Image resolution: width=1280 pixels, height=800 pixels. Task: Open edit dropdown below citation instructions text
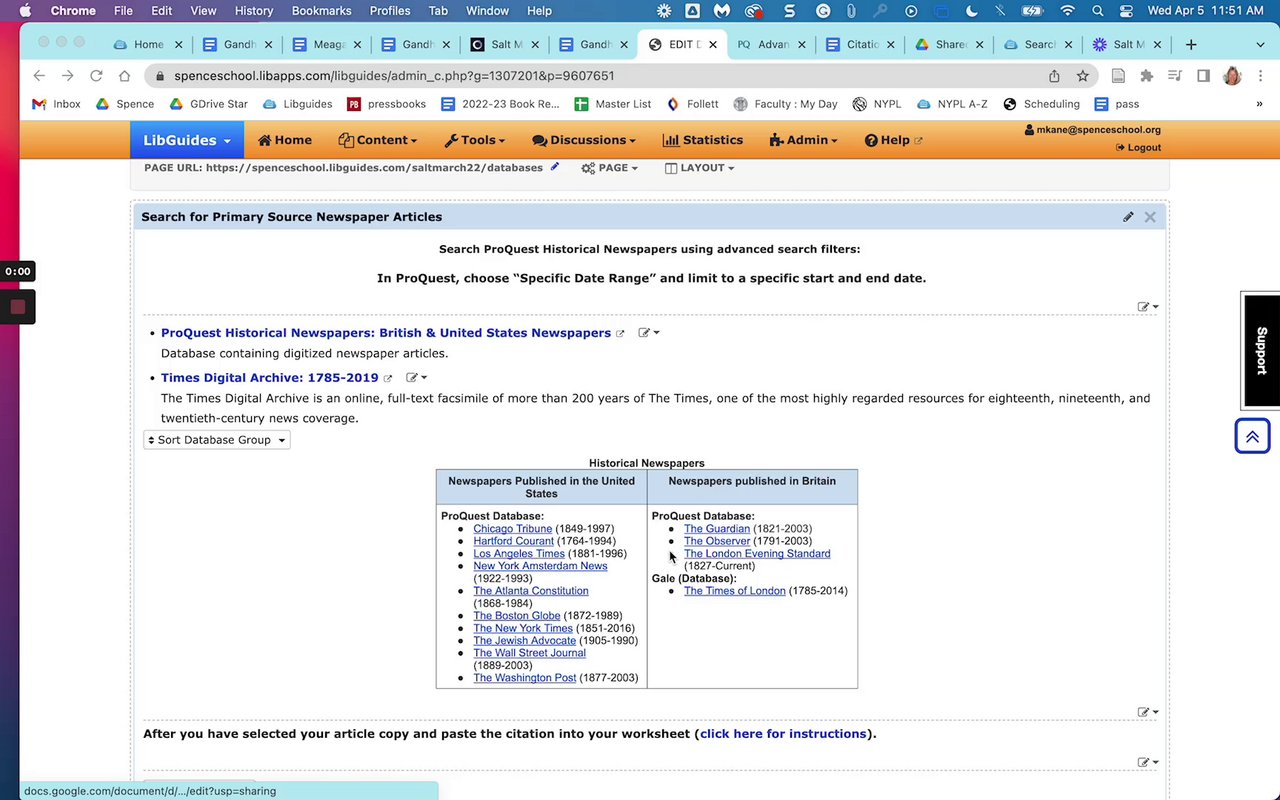tap(1148, 762)
